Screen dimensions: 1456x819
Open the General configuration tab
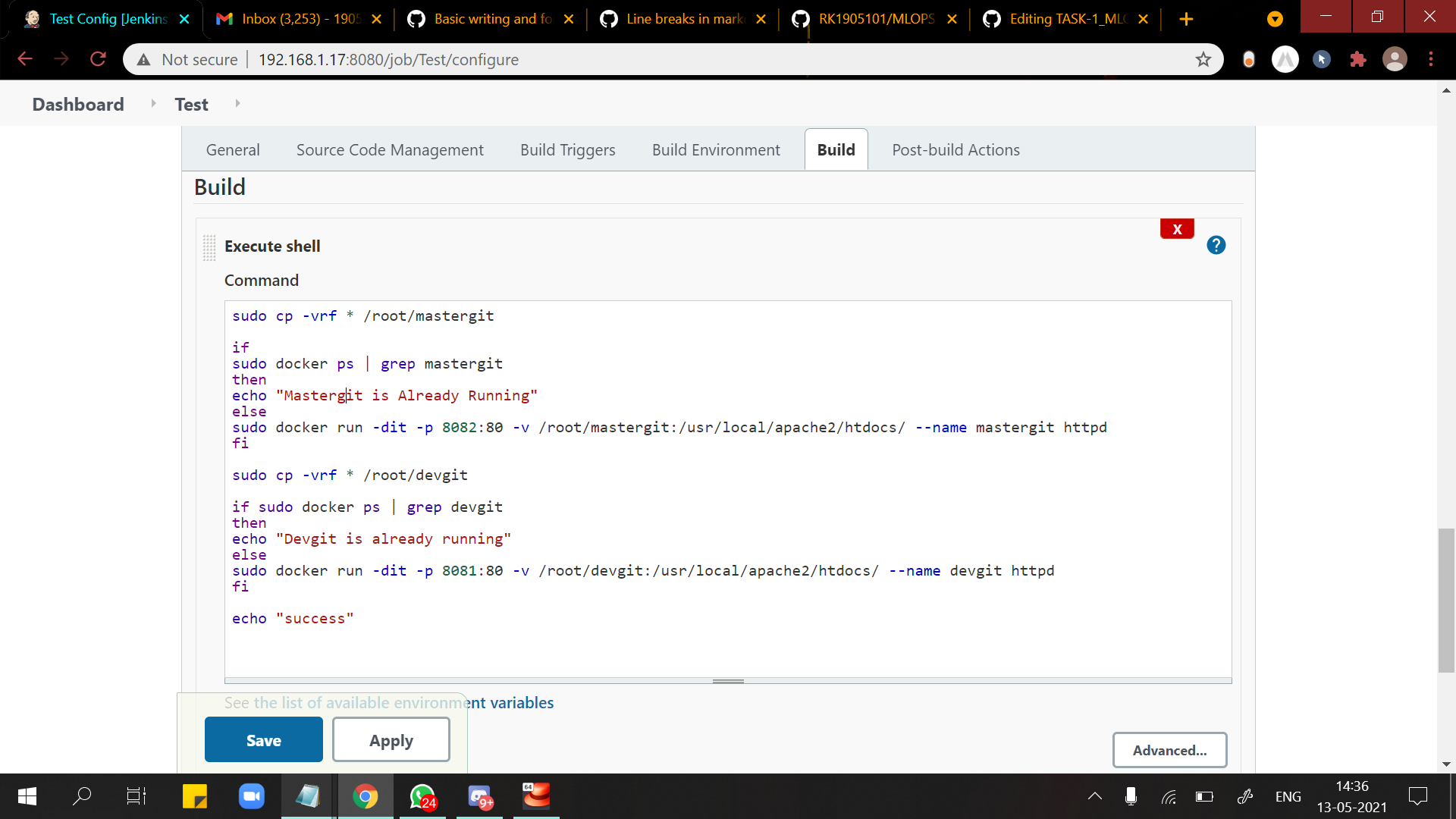tap(233, 149)
